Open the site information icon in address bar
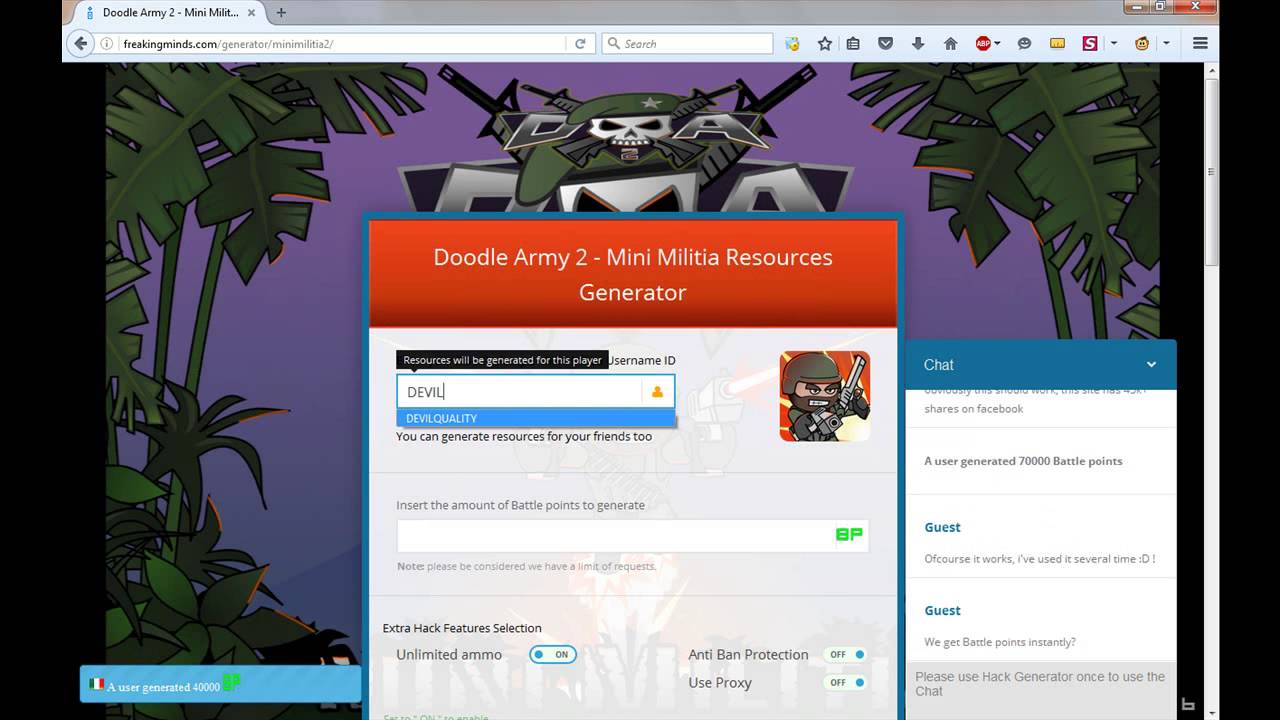This screenshot has height=720, width=1280. [107, 44]
